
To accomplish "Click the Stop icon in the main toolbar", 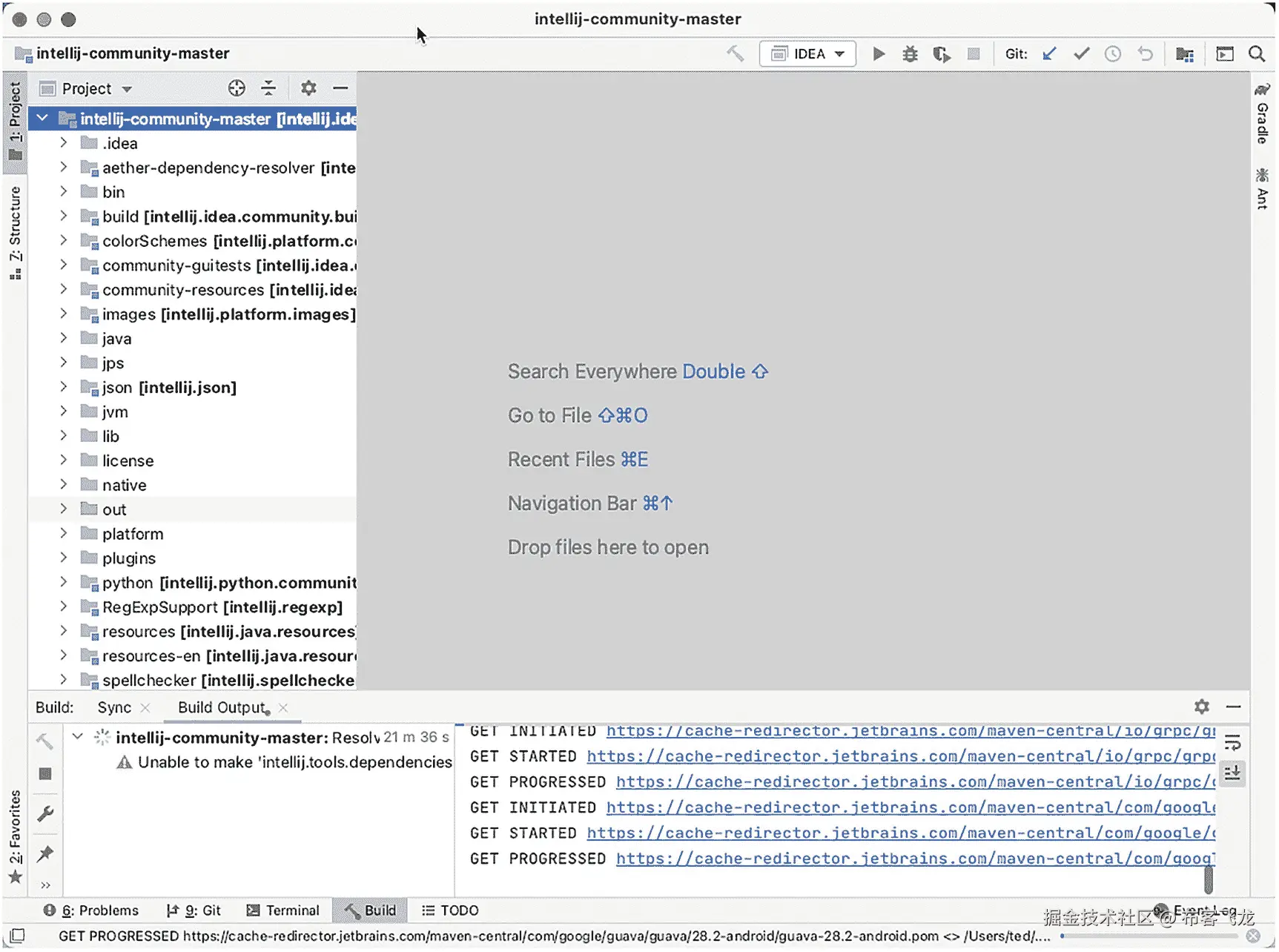I will (x=974, y=53).
